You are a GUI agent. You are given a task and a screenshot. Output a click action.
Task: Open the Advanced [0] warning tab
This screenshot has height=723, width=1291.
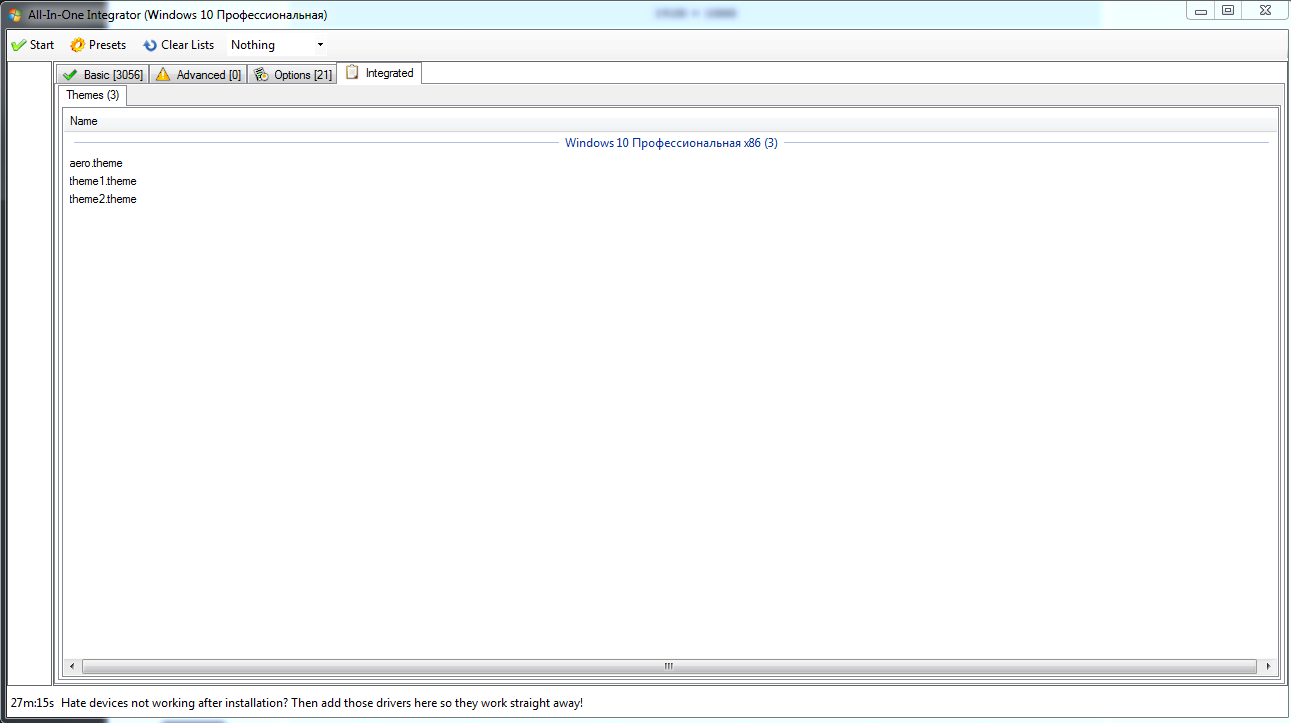[x=198, y=75]
